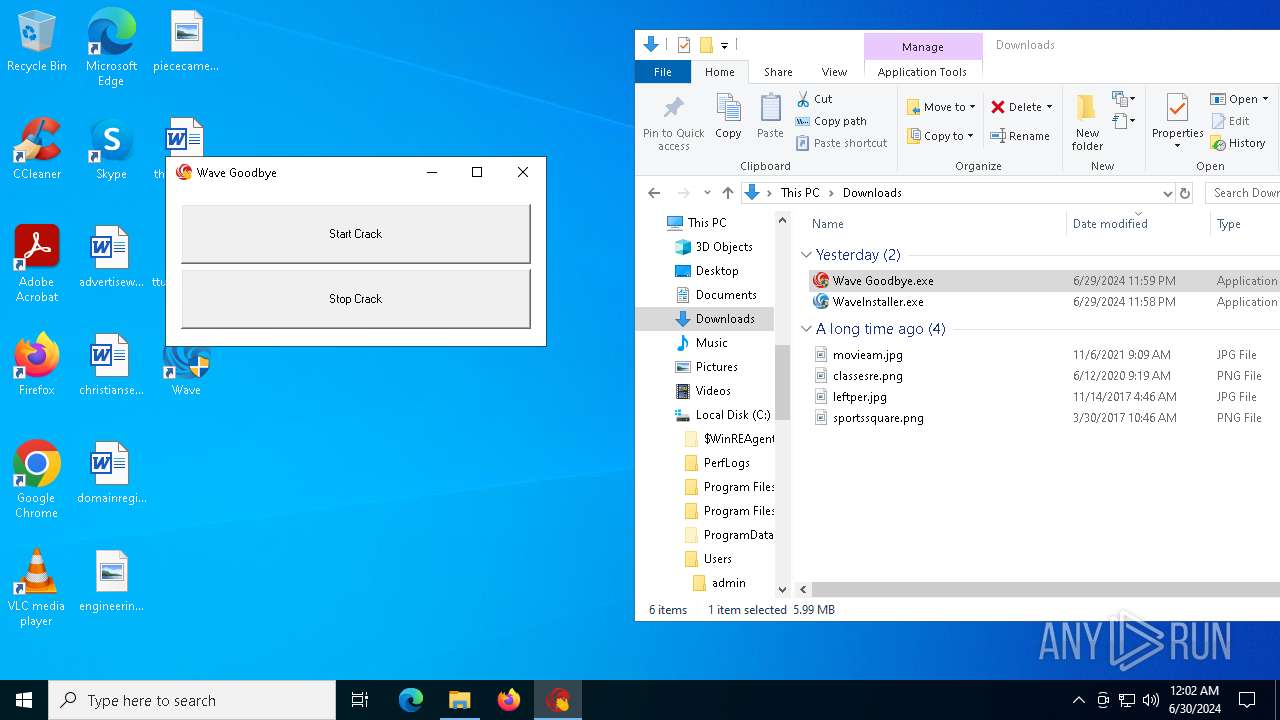Select Wave Goodbye.exe file
The height and width of the screenshot is (720, 1280).
(x=883, y=281)
